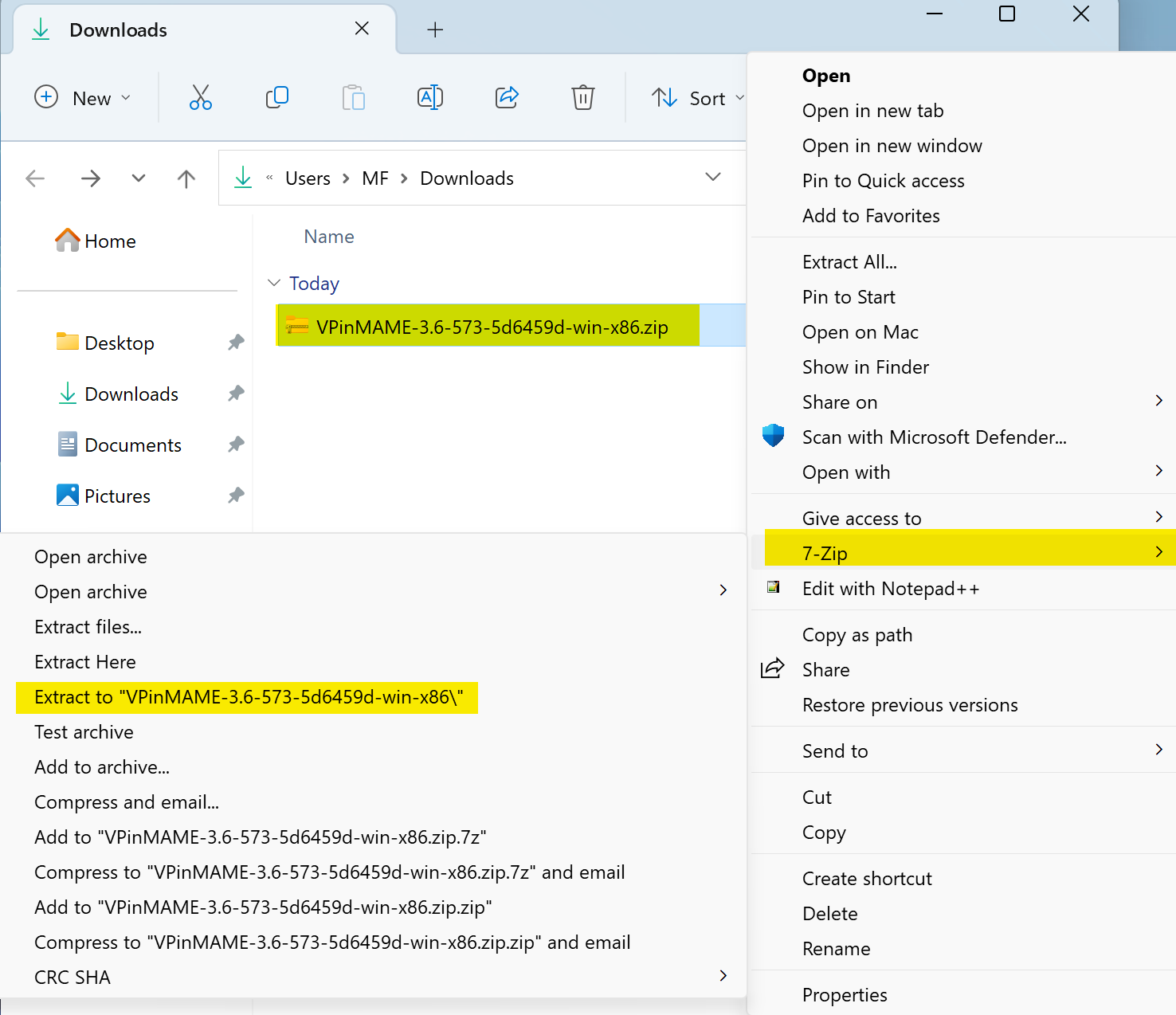The height and width of the screenshot is (1015, 1176).
Task: Select Scan with Microsoft Defender
Action: (x=934, y=437)
